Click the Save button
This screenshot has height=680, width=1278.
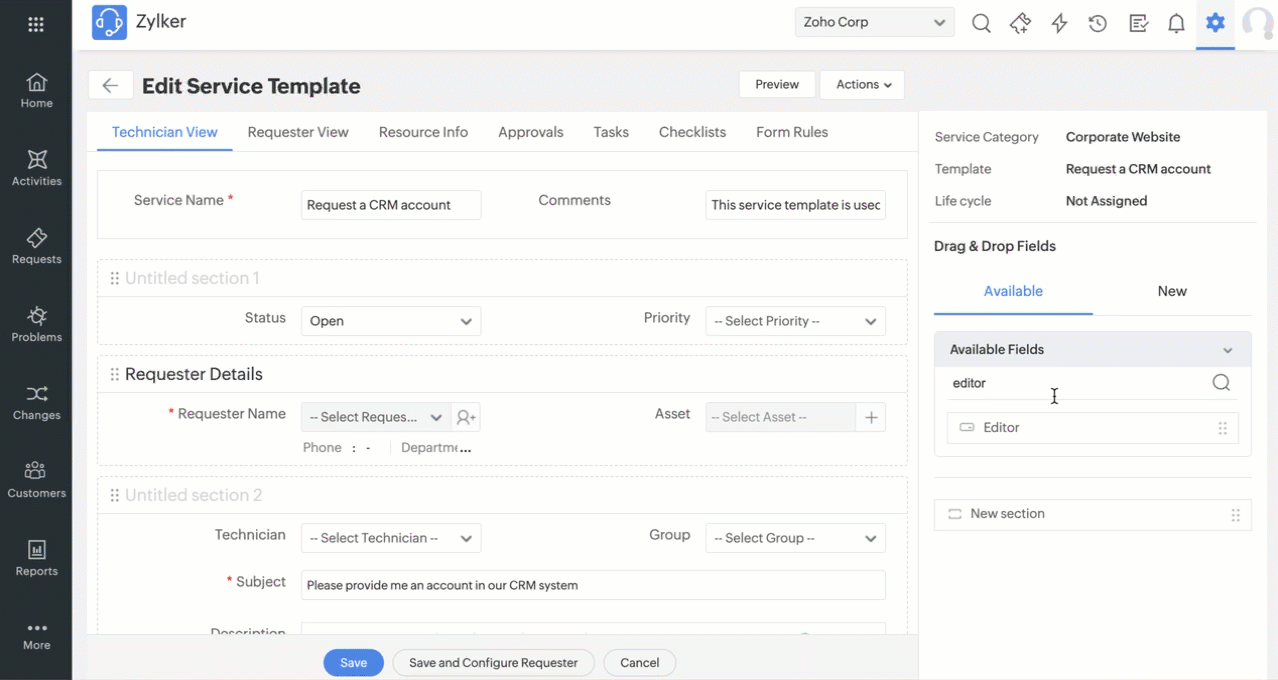pyautogui.click(x=353, y=662)
